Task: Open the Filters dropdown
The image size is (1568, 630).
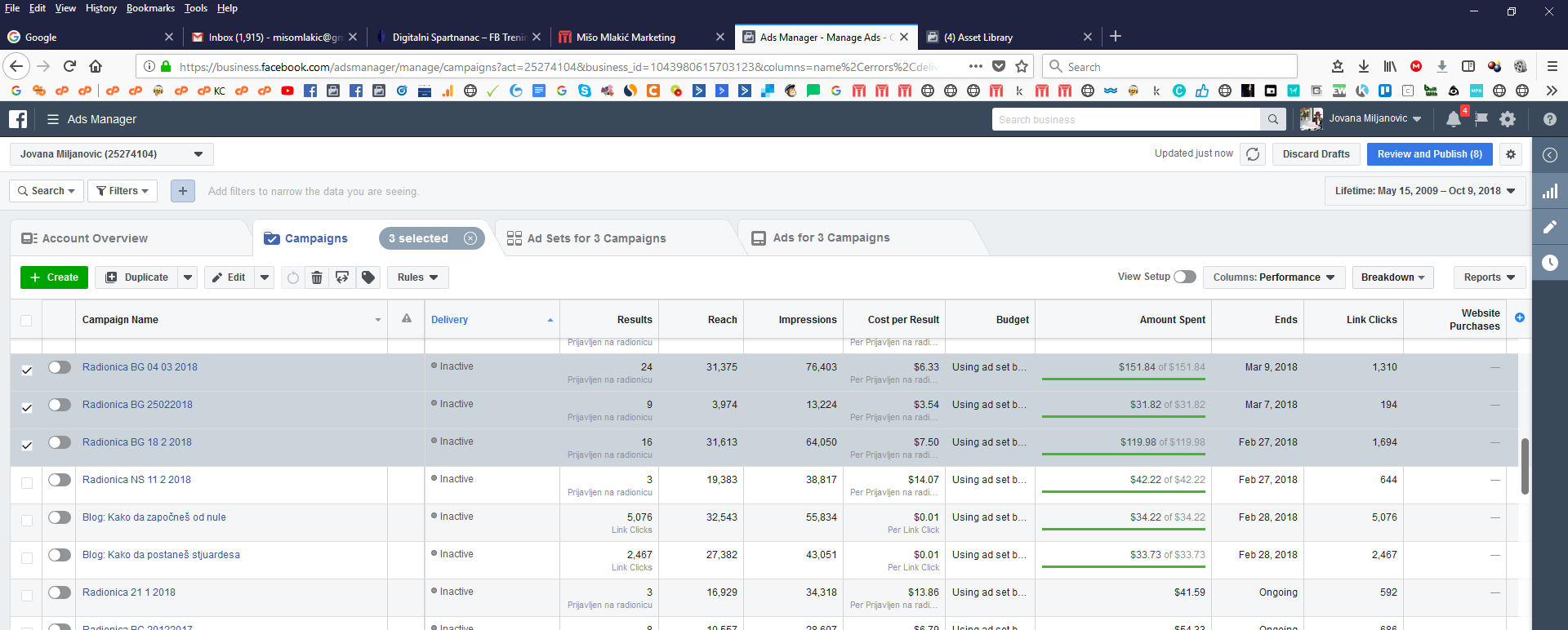Action: (x=122, y=191)
